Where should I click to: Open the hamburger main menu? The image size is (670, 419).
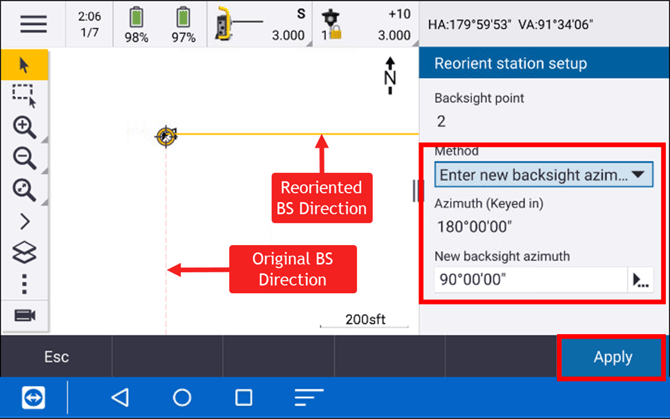tap(33, 24)
